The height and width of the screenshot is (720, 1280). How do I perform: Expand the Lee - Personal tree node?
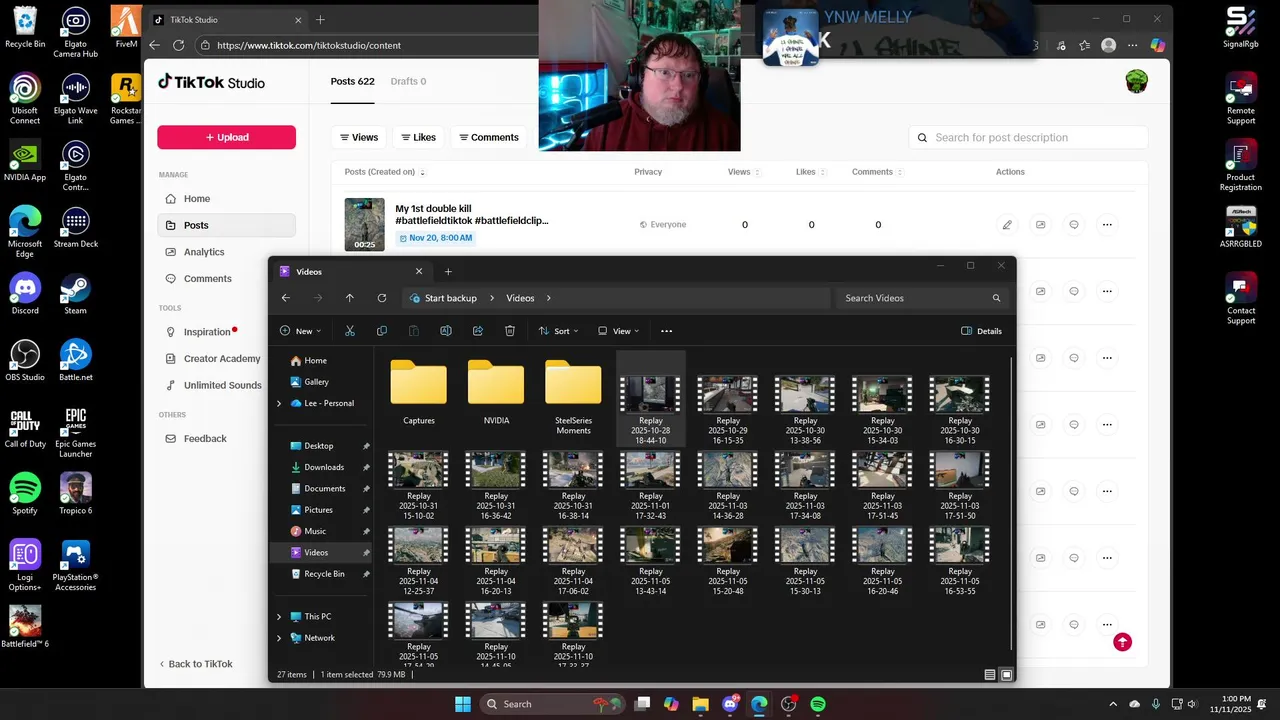coord(279,404)
